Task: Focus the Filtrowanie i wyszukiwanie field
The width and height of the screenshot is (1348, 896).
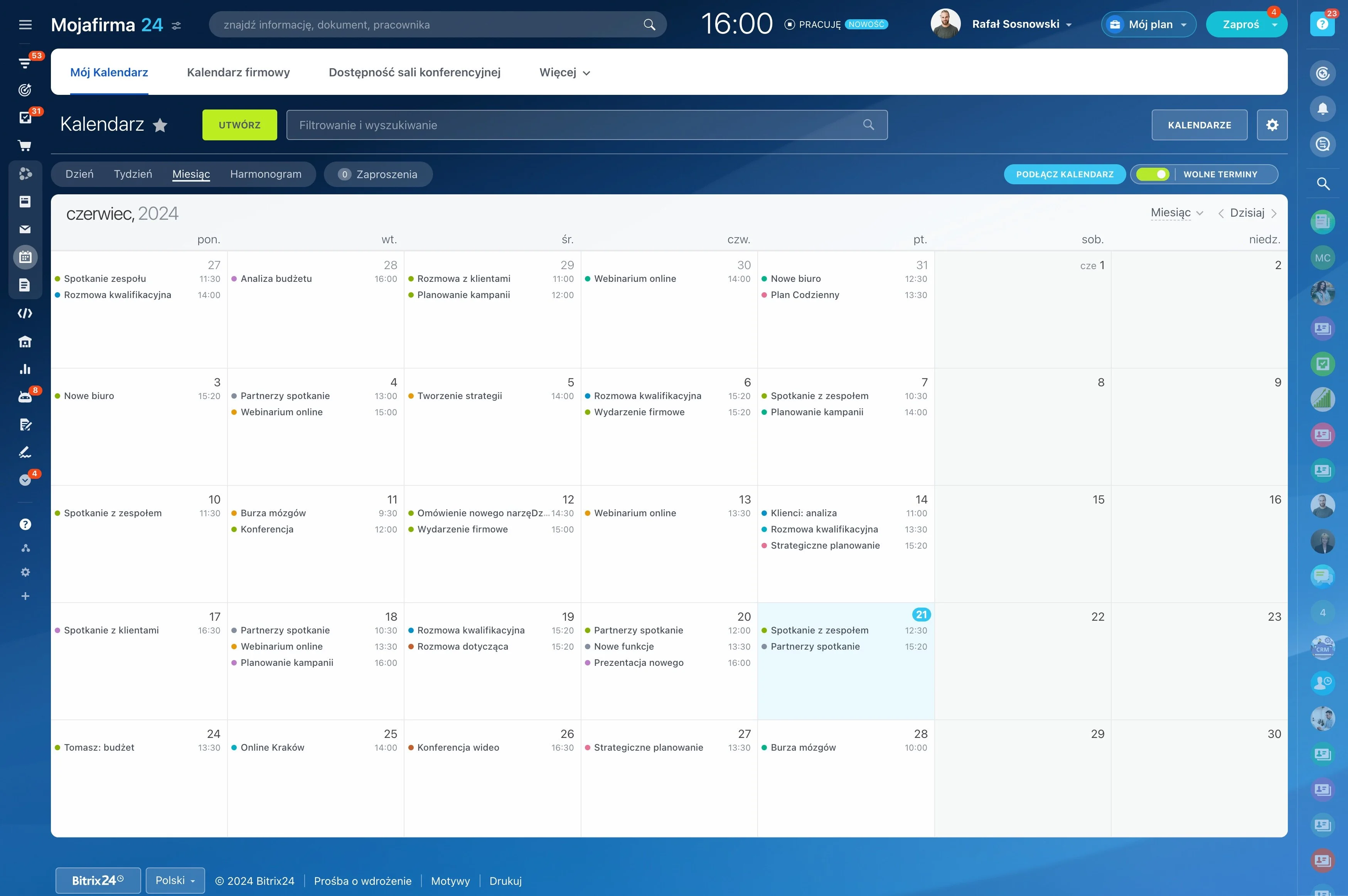Action: click(x=587, y=125)
